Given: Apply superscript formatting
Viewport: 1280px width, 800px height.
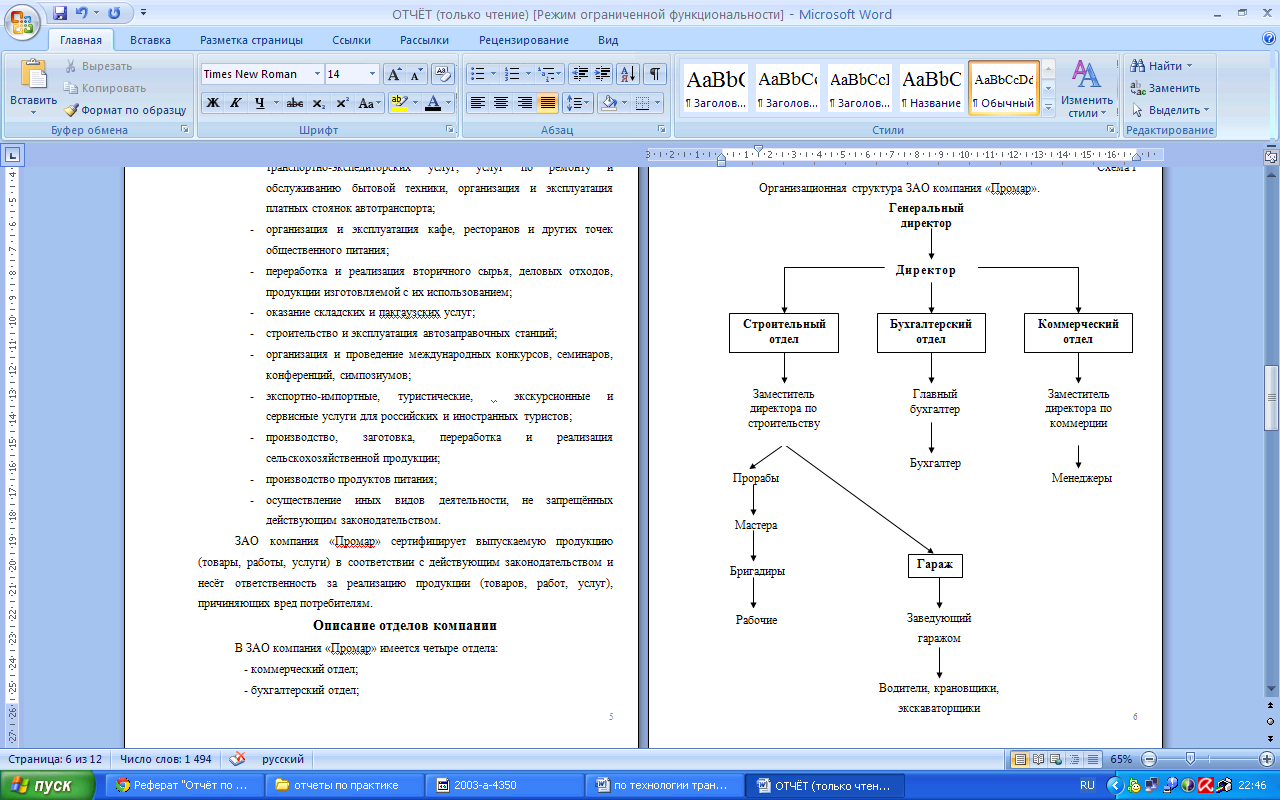Looking at the screenshot, I should (342, 103).
